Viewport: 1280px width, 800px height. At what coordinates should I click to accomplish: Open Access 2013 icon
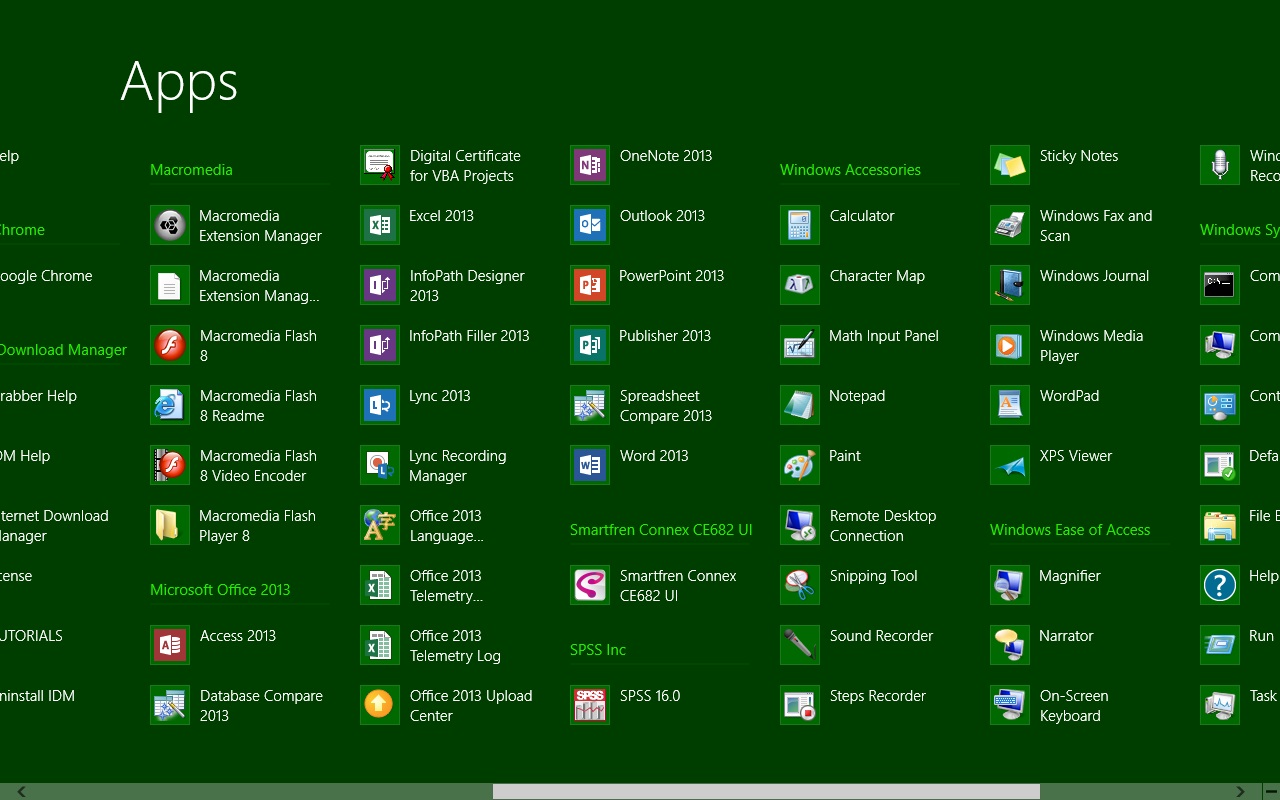[x=170, y=645]
